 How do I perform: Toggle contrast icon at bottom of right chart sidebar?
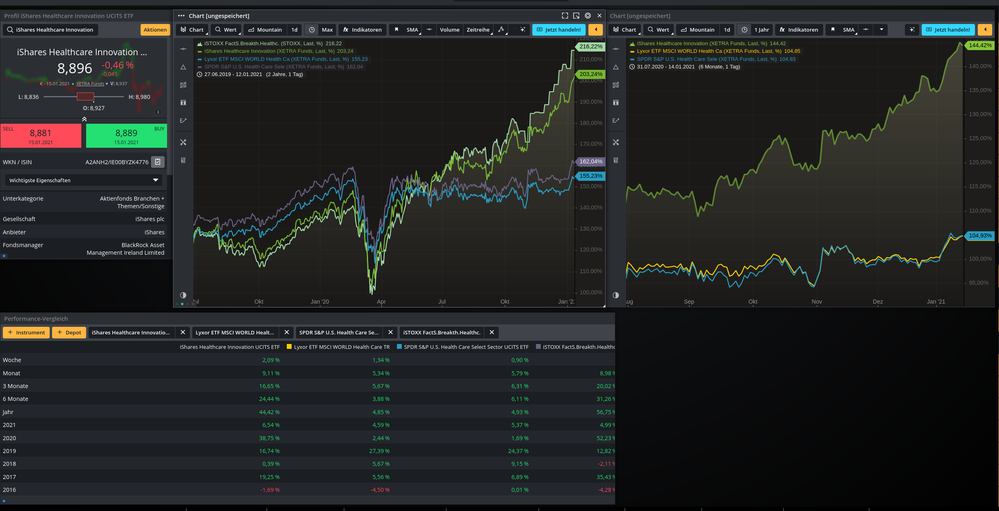point(615,295)
